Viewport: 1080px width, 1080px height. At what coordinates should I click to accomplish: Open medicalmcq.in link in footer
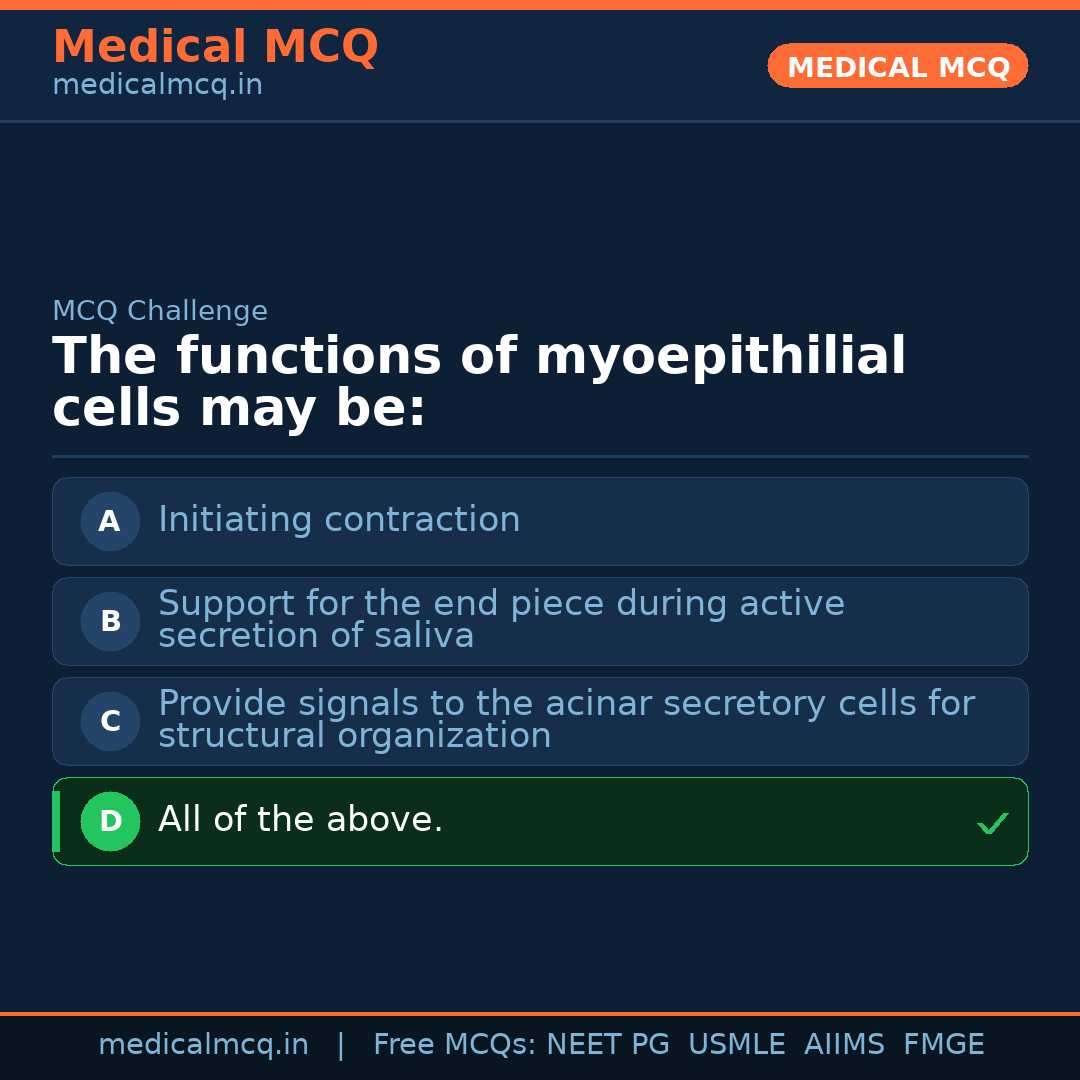click(203, 1045)
